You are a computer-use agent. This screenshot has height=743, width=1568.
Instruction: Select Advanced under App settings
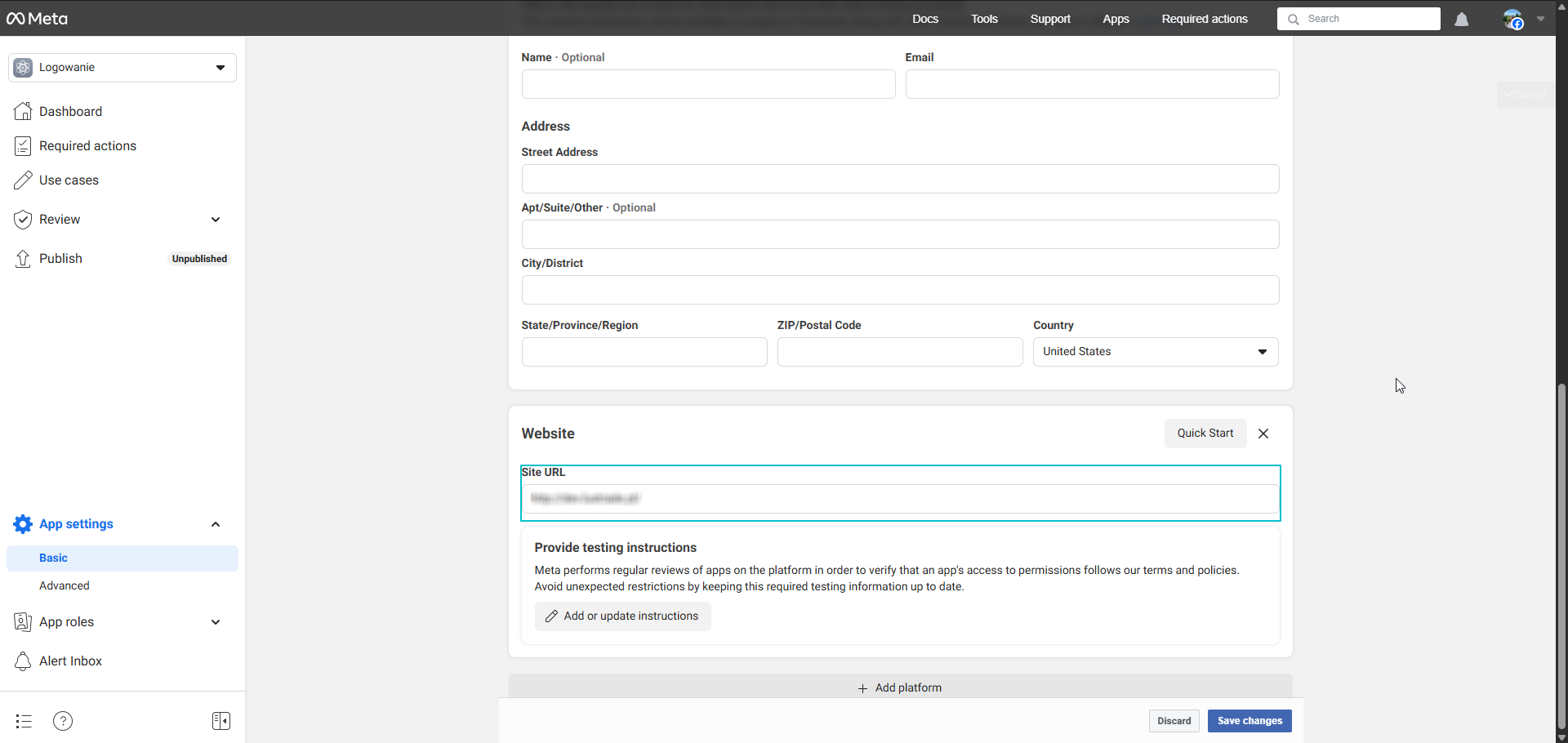click(65, 586)
